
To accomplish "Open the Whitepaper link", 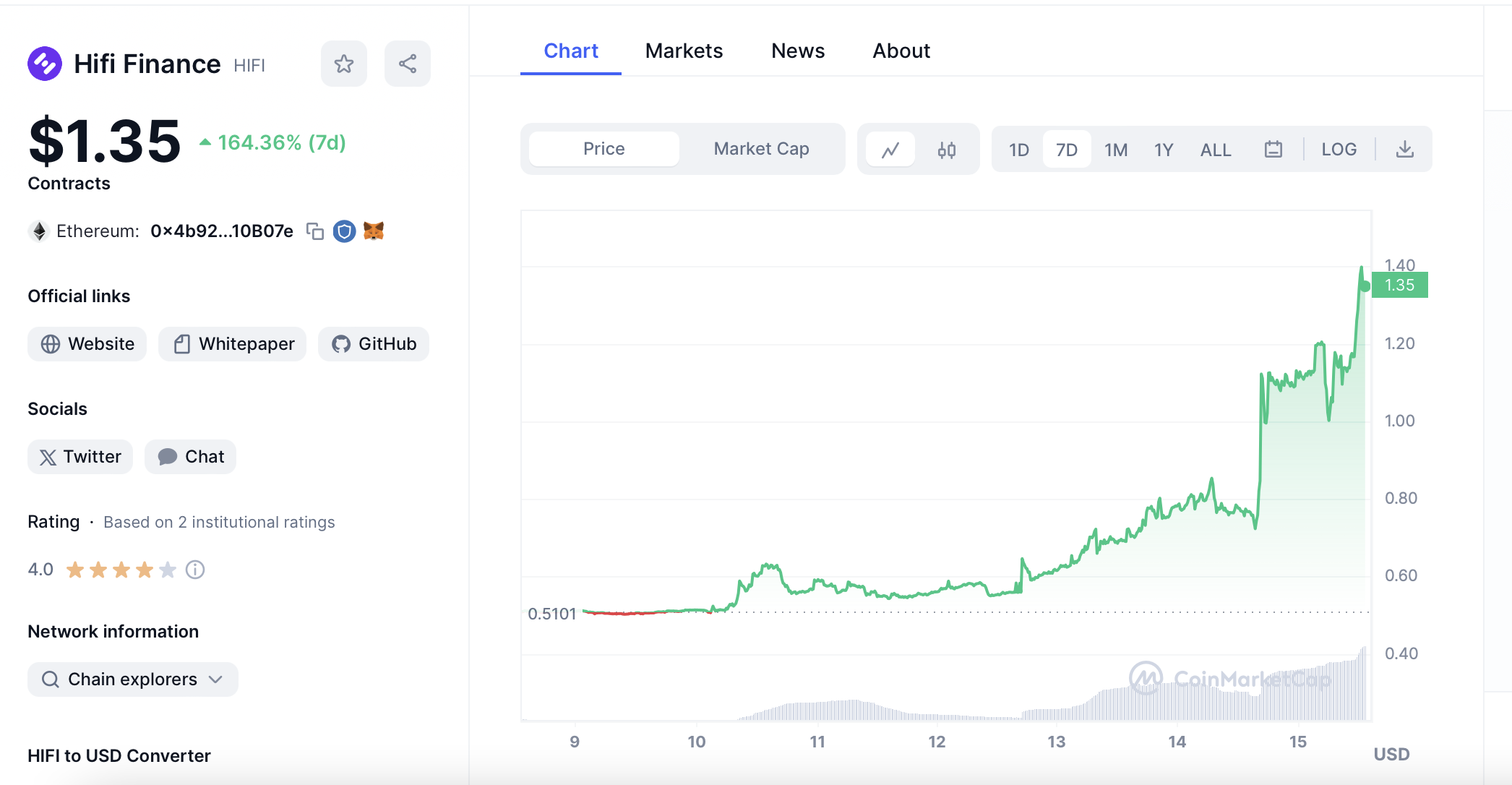I will tap(233, 344).
